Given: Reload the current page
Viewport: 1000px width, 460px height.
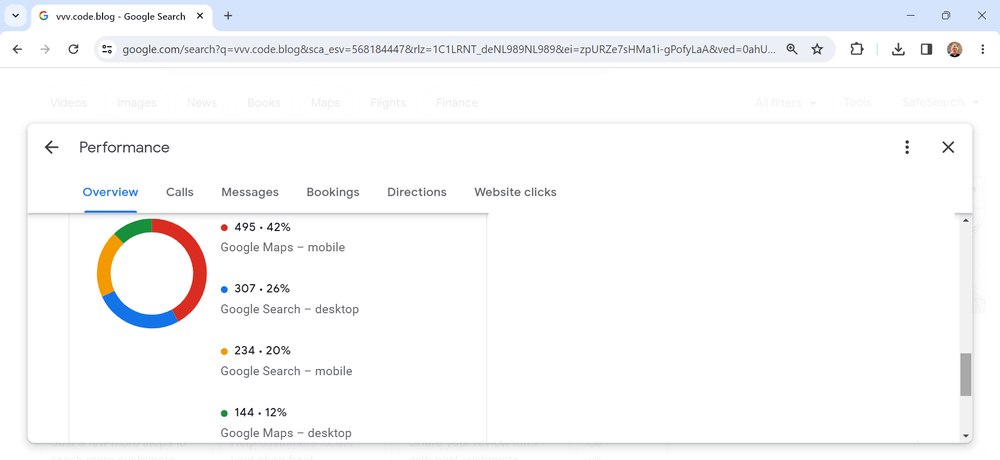Looking at the screenshot, I should point(73,49).
